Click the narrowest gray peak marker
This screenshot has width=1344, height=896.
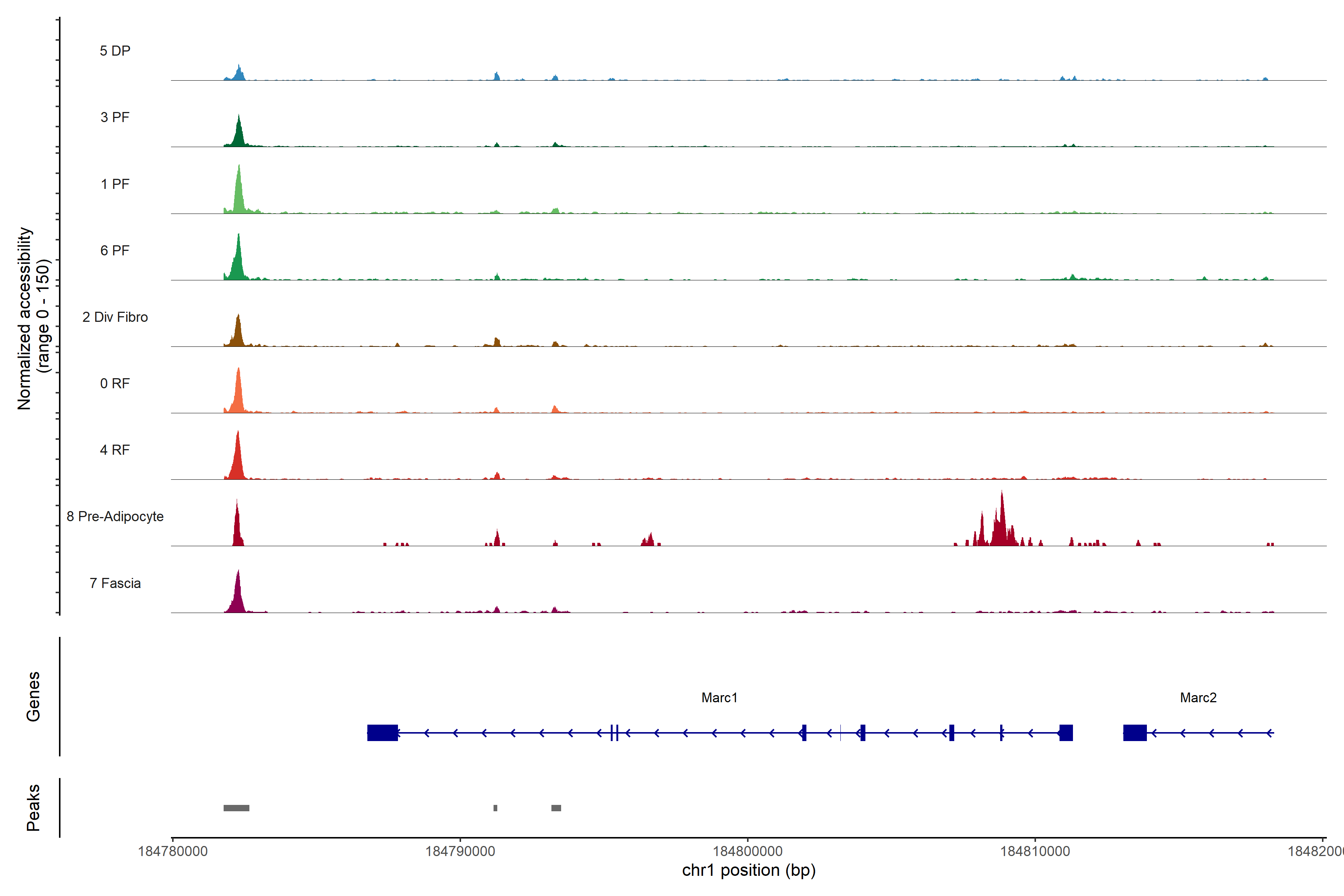click(495, 808)
